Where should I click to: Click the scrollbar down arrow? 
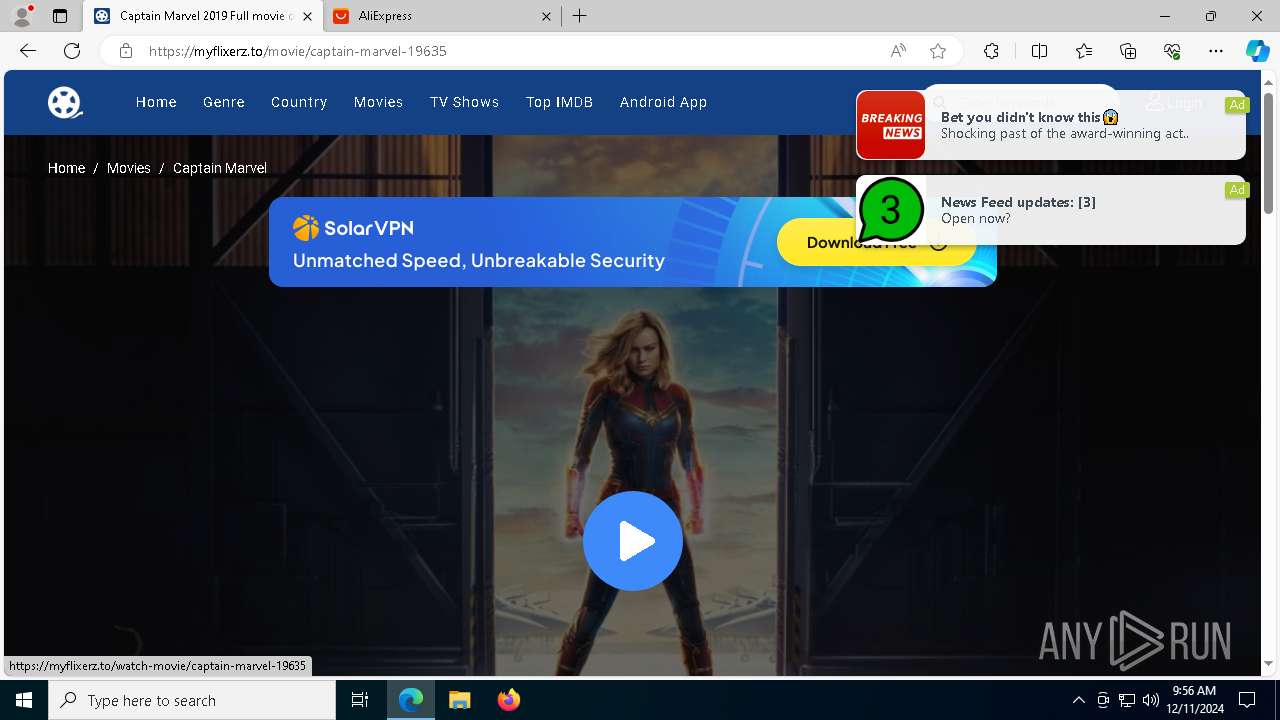[x=1268, y=663]
